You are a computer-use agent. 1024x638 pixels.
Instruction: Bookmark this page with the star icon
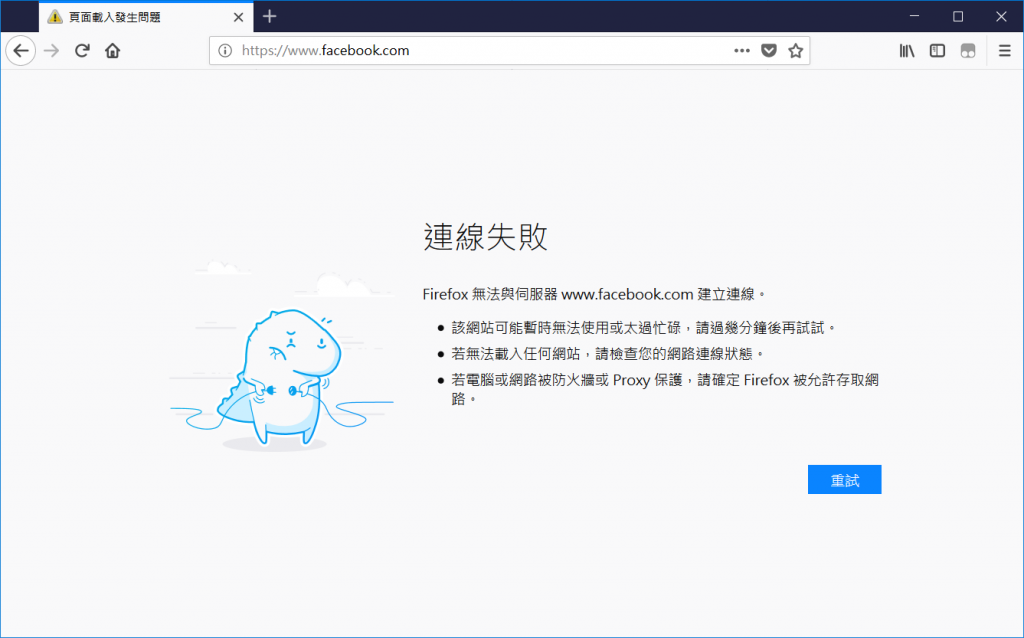pyautogui.click(x=795, y=50)
